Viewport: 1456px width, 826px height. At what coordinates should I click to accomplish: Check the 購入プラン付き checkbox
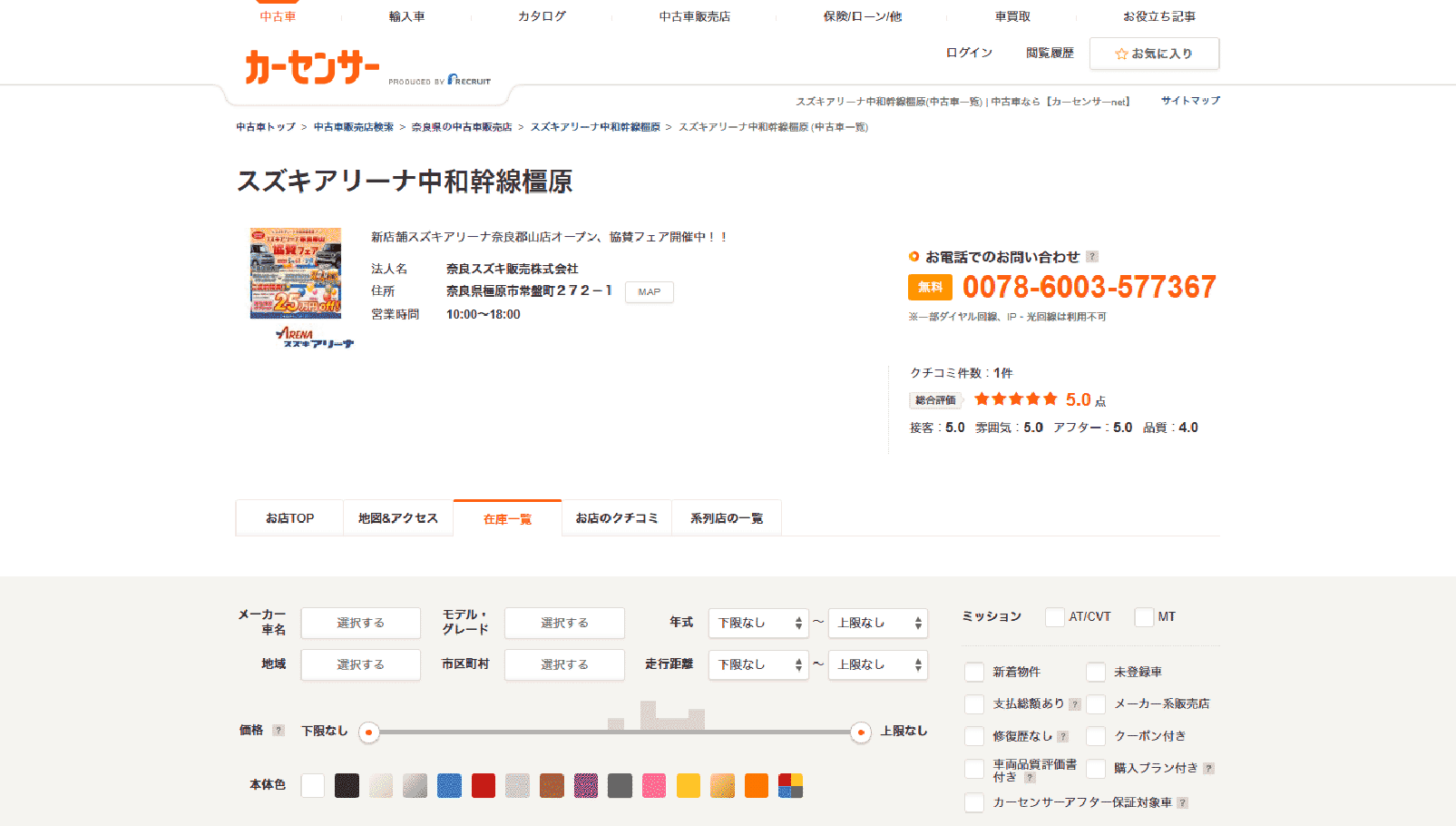tap(1096, 769)
